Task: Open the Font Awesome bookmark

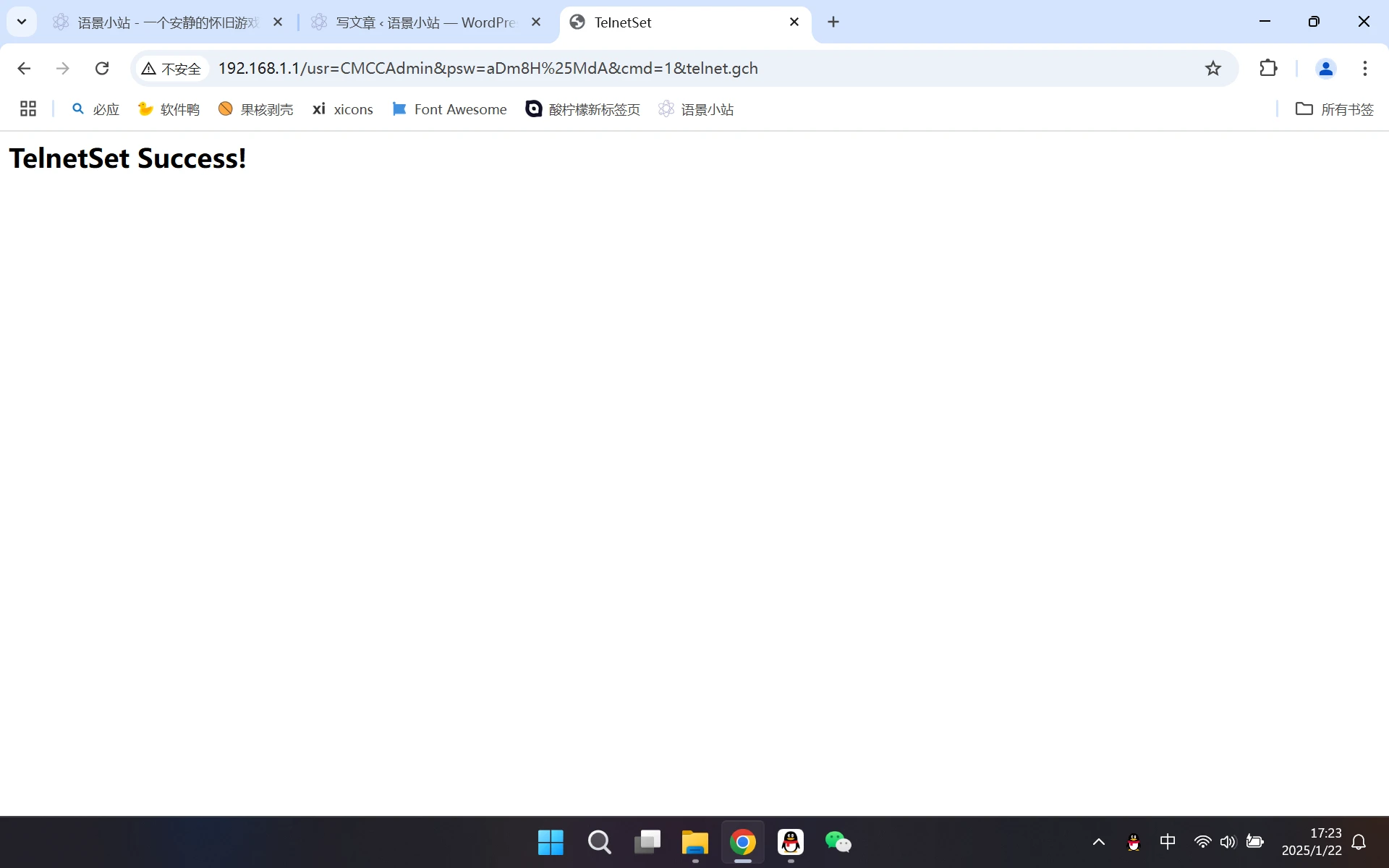Action: click(449, 109)
